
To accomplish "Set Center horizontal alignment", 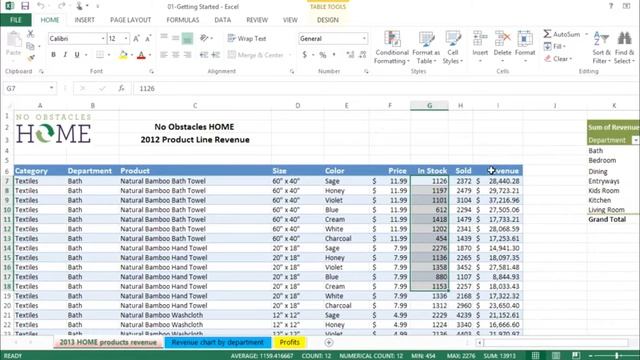I will pos(176,55).
